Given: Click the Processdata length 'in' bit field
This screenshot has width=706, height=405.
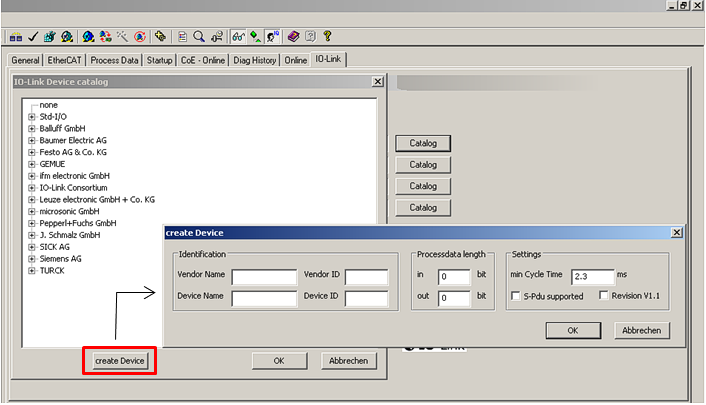Looking at the screenshot, I should 454,277.
